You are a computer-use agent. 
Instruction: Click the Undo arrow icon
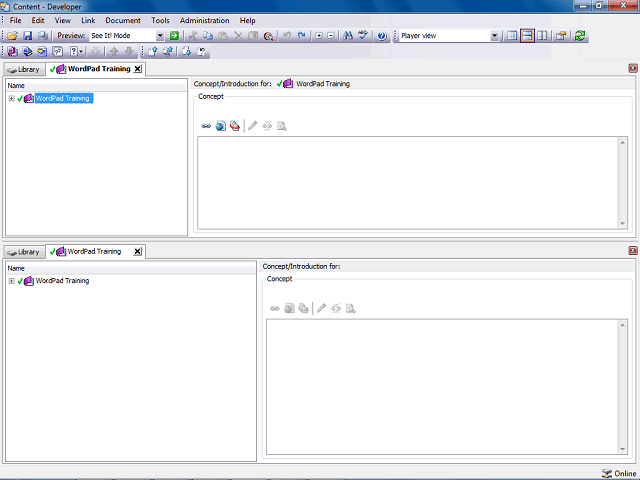[x=287, y=36]
